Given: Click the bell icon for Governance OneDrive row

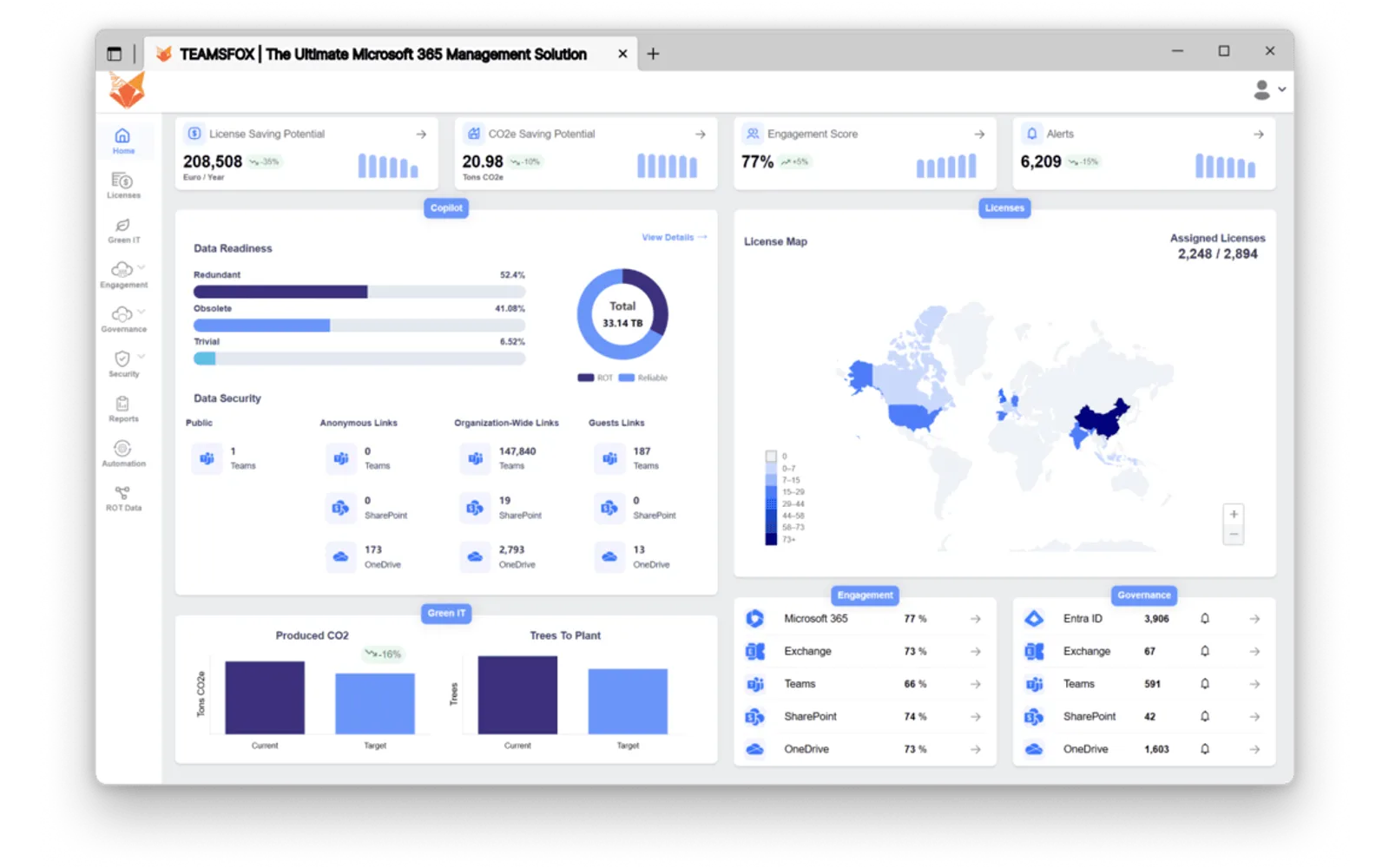Looking at the screenshot, I should pyautogui.click(x=1205, y=749).
